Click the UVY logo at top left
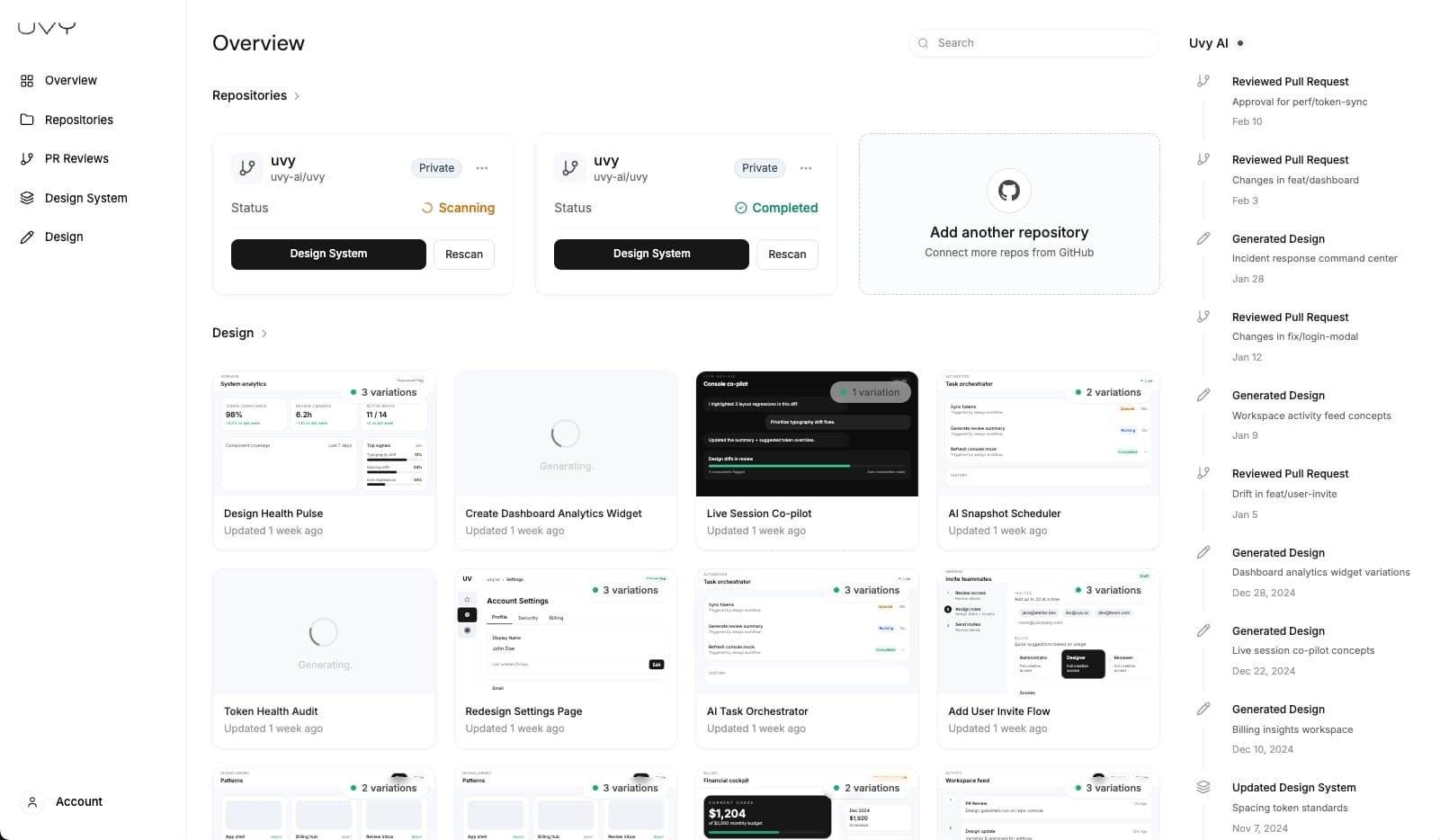The image size is (1440, 840). click(45, 27)
